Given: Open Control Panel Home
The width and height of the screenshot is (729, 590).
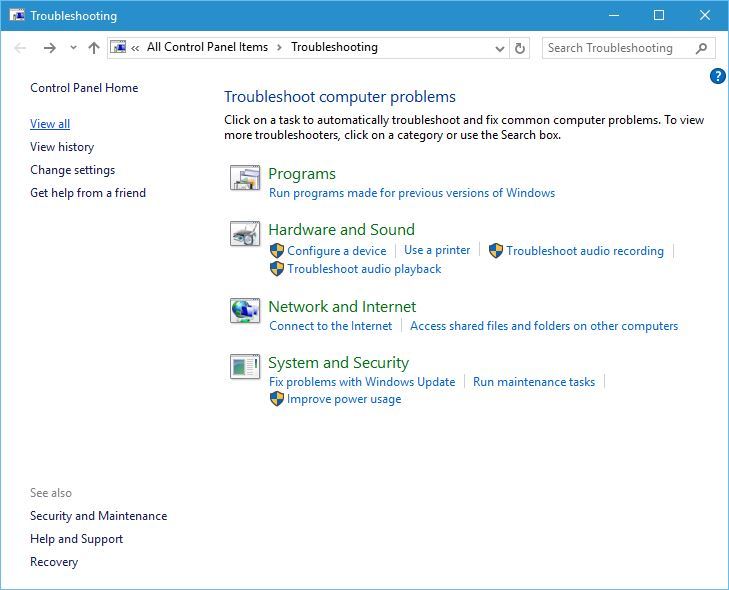Looking at the screenshot, I should (x=84, y=88).
